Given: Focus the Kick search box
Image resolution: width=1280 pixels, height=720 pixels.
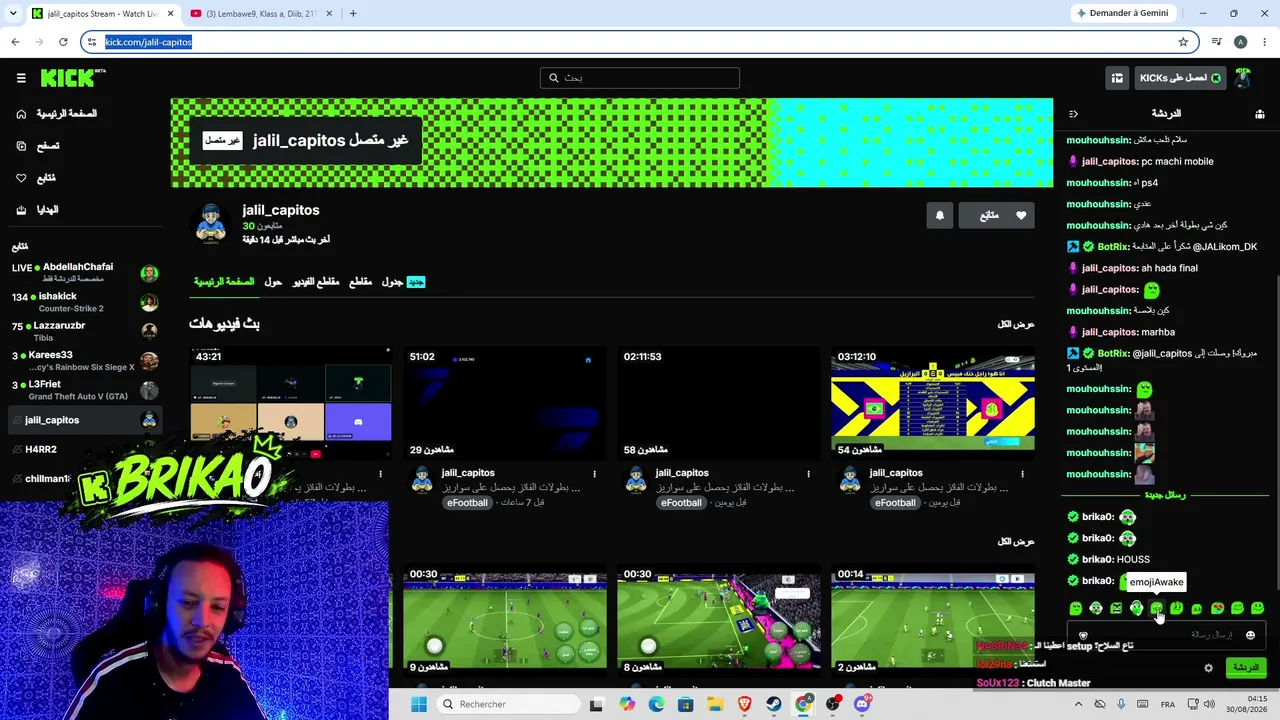Looking at the screenshot, I should [x=640, y=78].
